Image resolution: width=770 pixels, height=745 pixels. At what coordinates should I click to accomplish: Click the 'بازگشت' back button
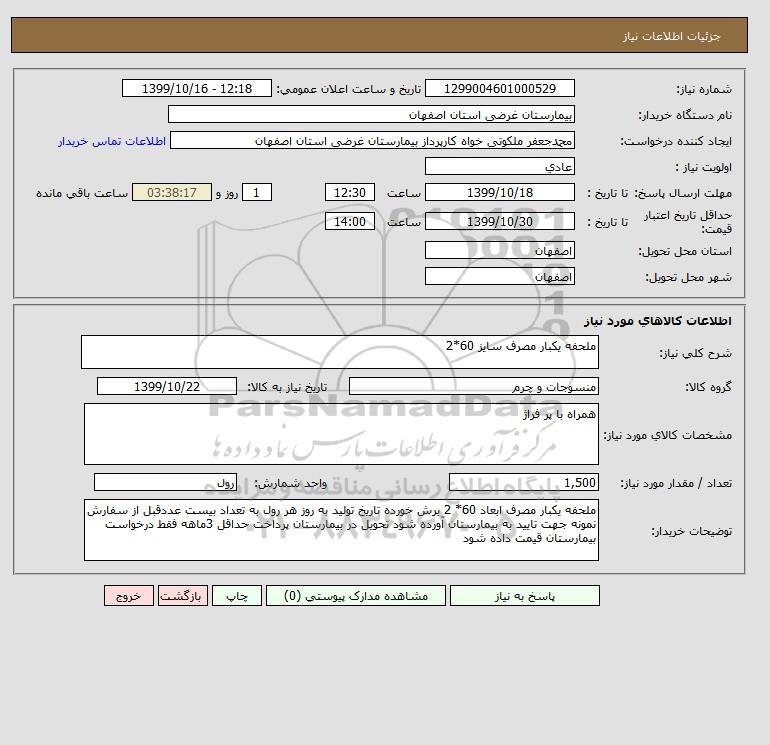[x=183, y=595]
